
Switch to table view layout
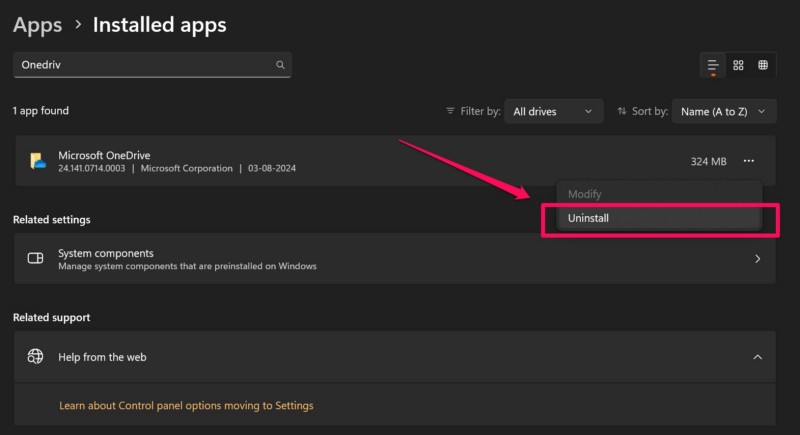763,65
